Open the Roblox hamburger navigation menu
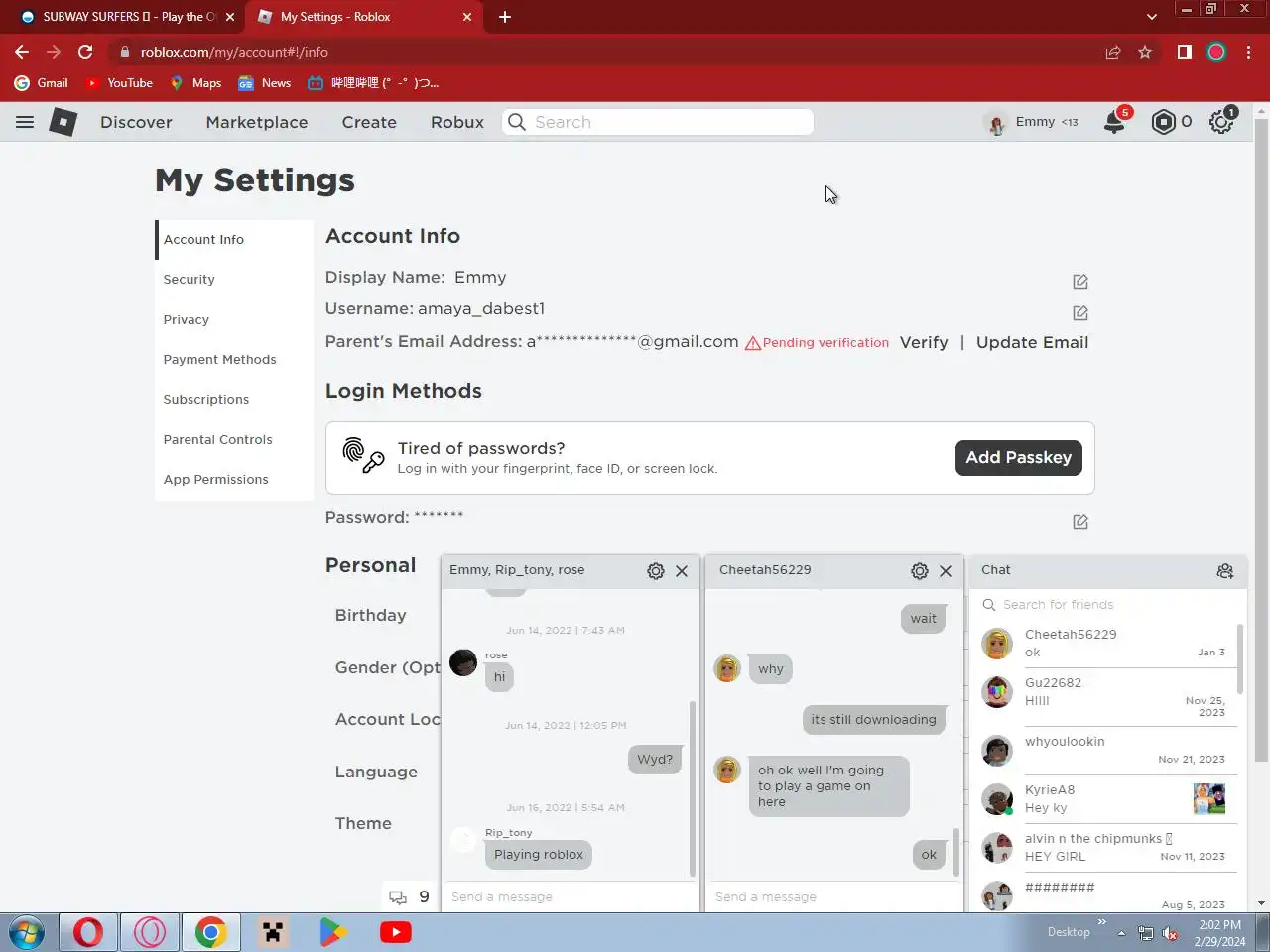The image size is (1270, 952). point(25,122)
